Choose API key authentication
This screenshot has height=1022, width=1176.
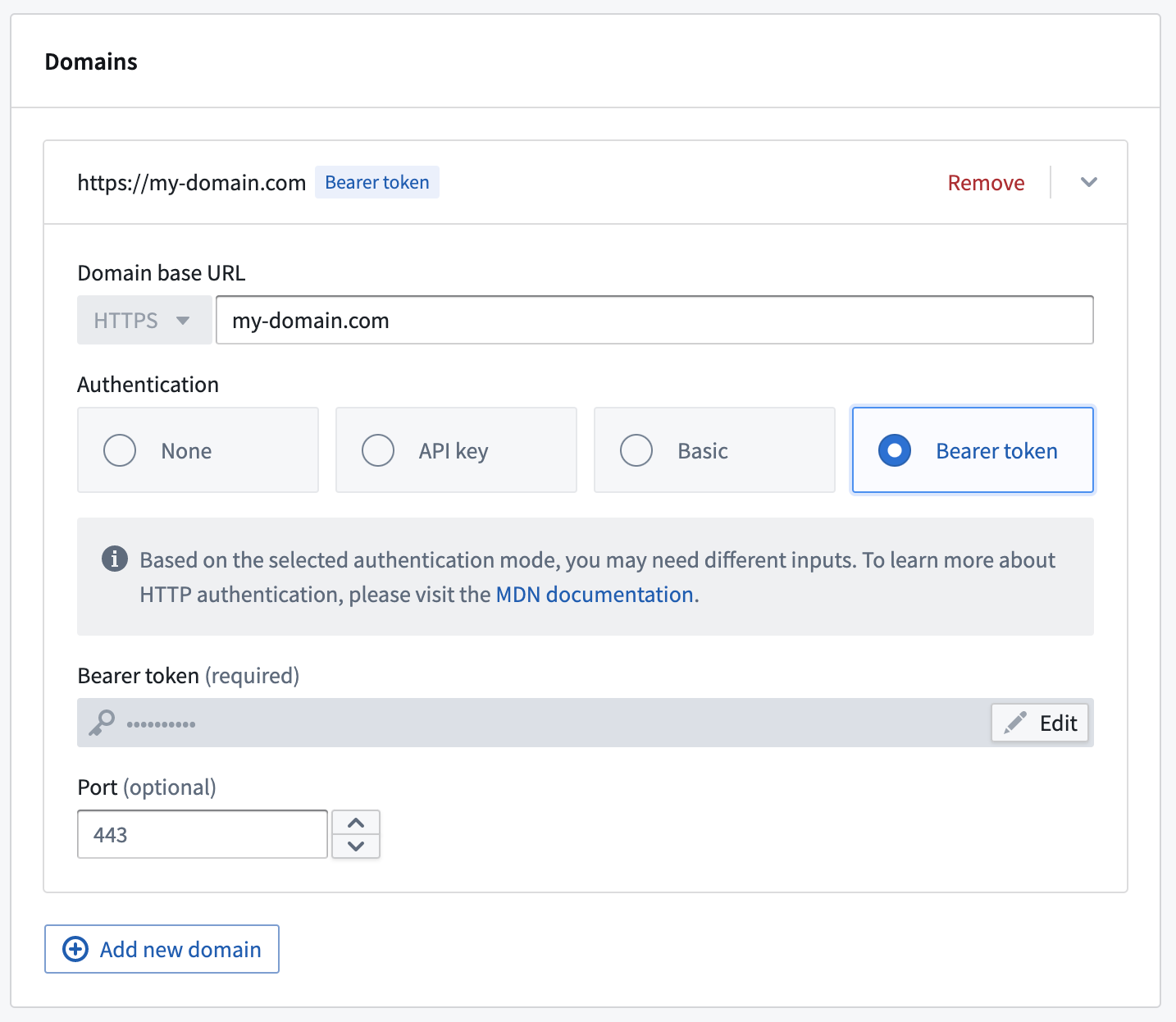[x=456, y=450]
